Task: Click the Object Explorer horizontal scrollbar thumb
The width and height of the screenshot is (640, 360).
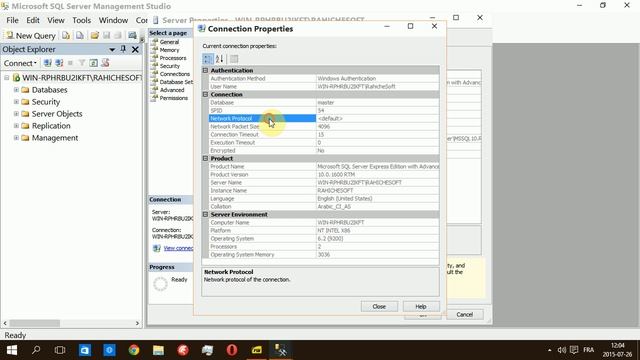Action: point(35,323)
